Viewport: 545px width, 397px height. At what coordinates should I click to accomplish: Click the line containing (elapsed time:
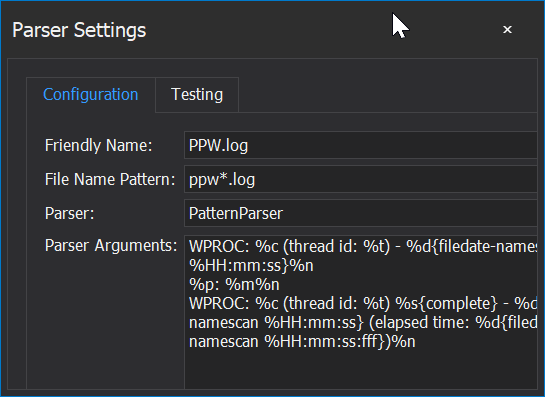[x=363, y=323]
